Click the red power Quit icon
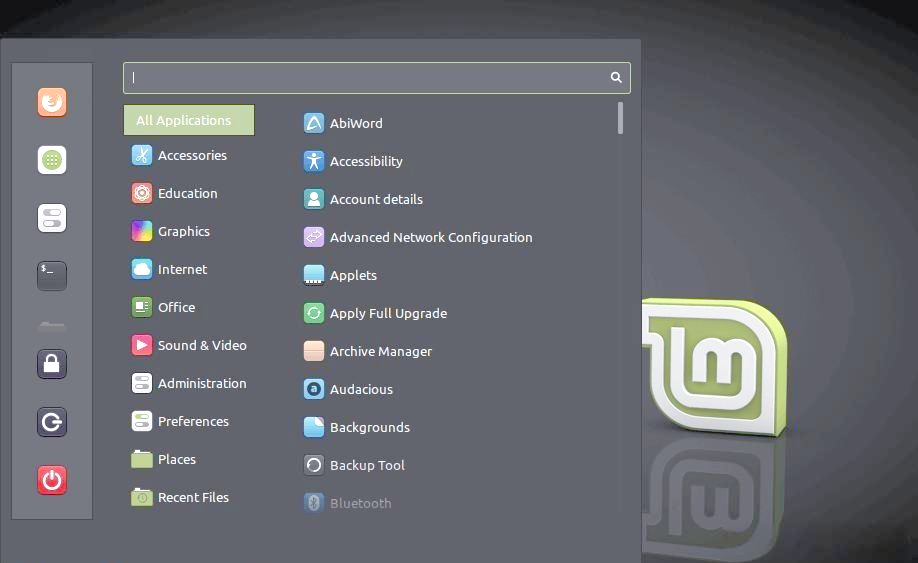Image resolution: width=918 pixels, height=563 pixels. tap(52, 480)
